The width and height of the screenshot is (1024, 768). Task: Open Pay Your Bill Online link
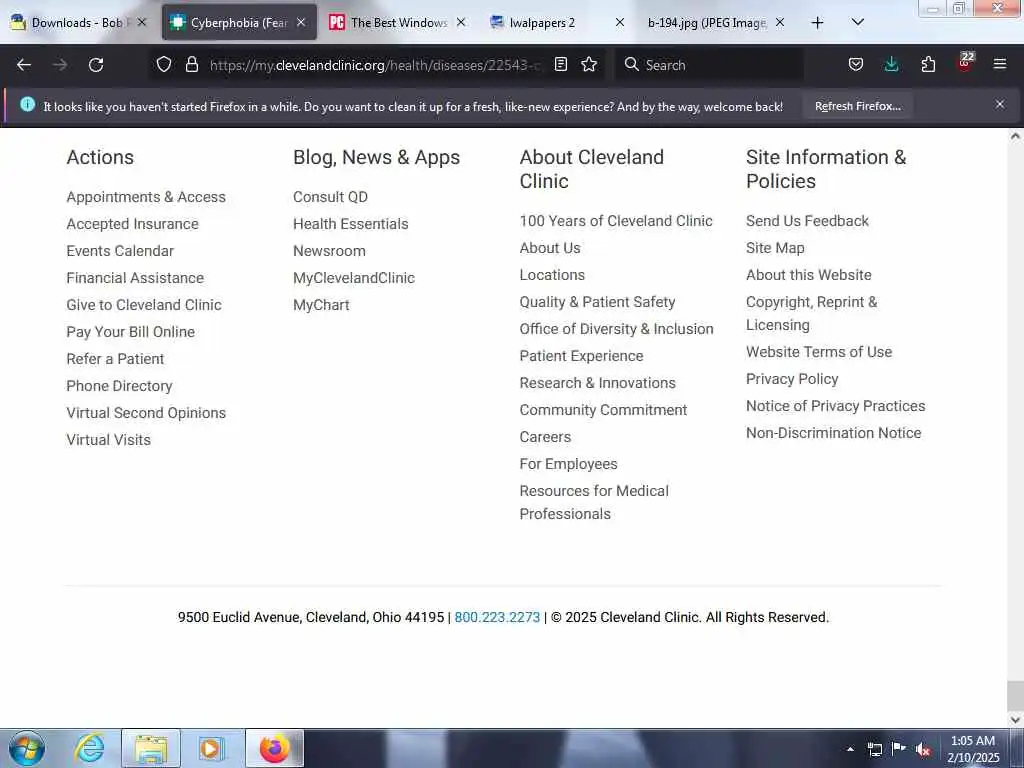tap(131, 332)
